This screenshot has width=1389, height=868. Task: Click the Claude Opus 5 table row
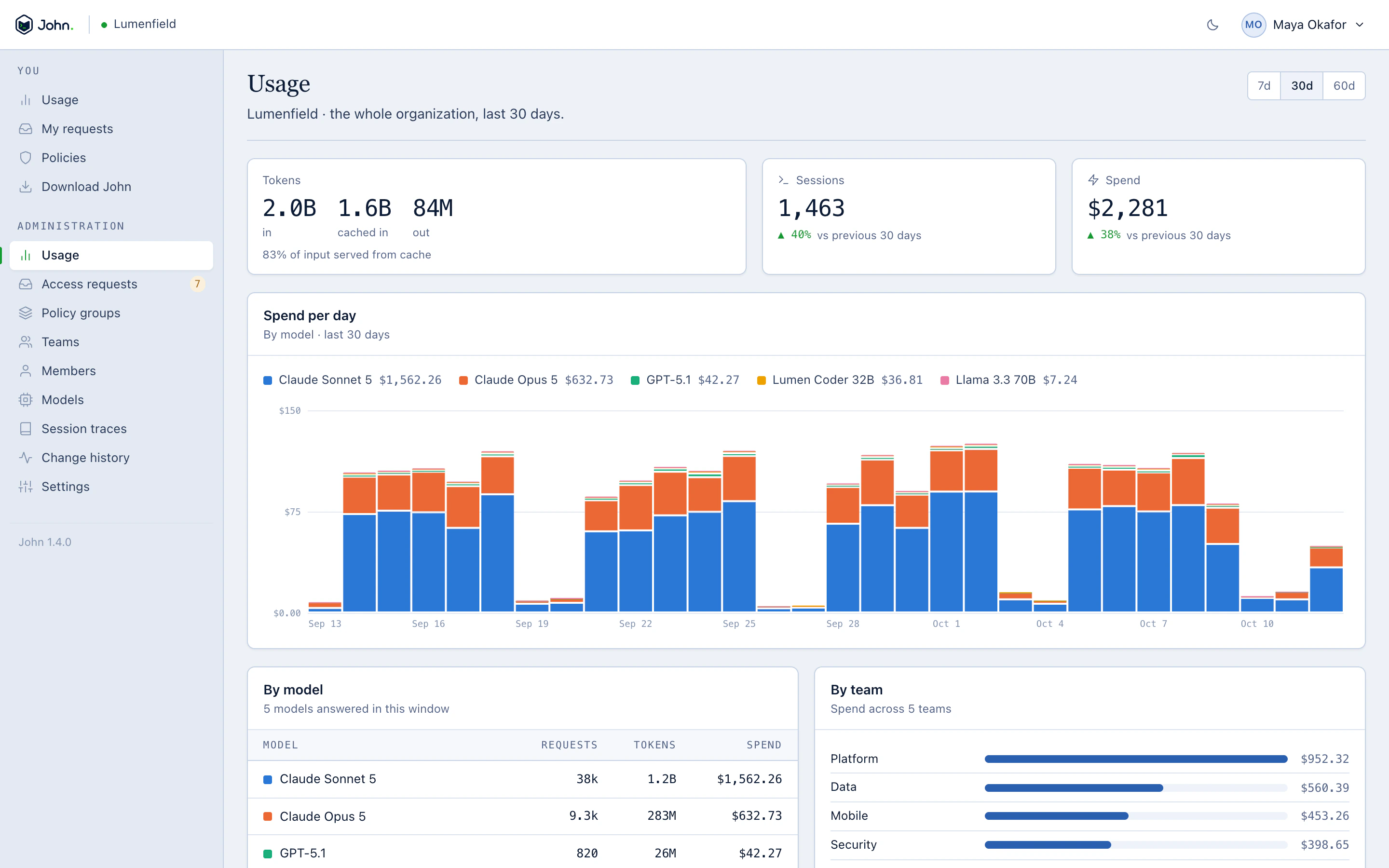[x=522, y=816]
